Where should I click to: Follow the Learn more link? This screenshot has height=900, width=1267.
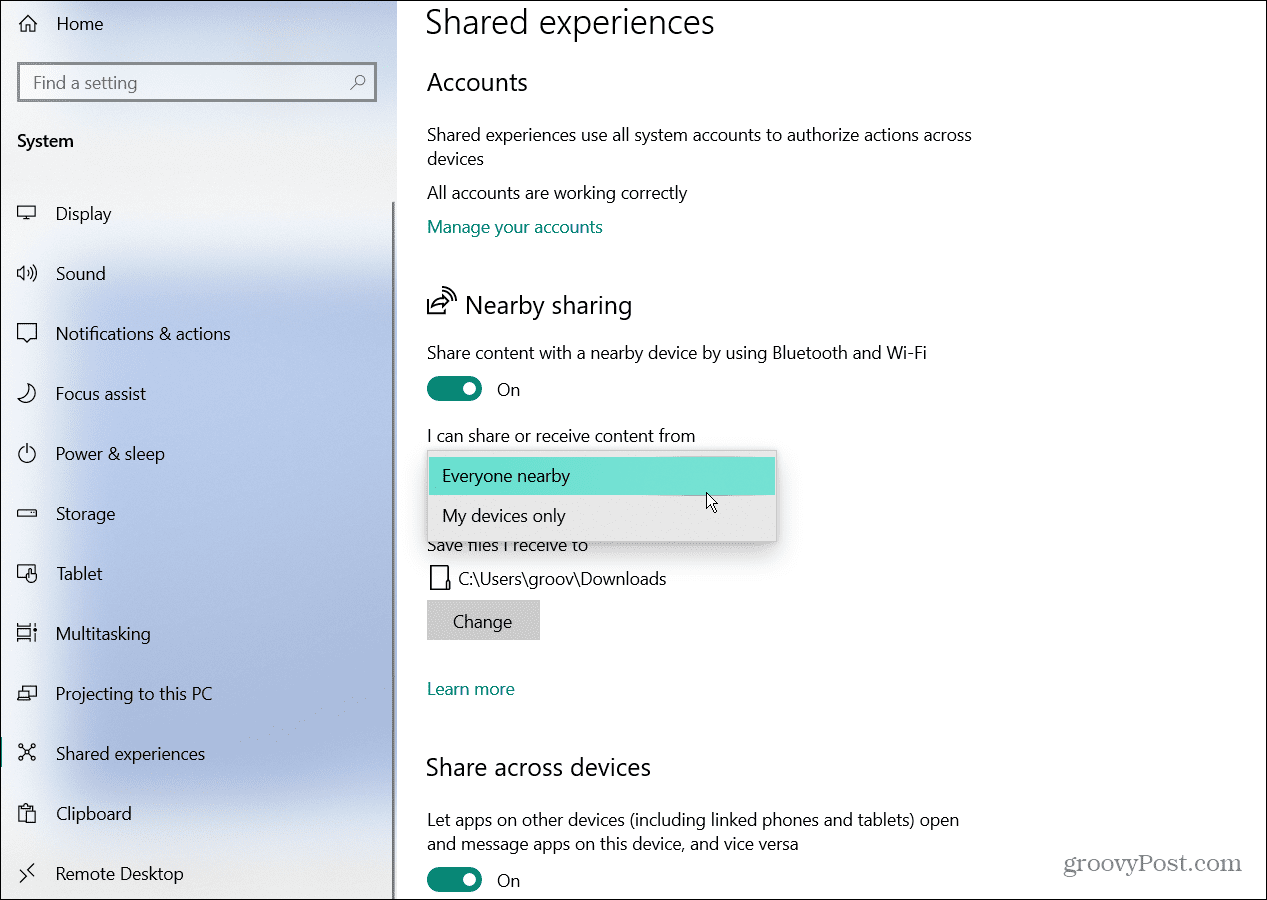(470, 689)
